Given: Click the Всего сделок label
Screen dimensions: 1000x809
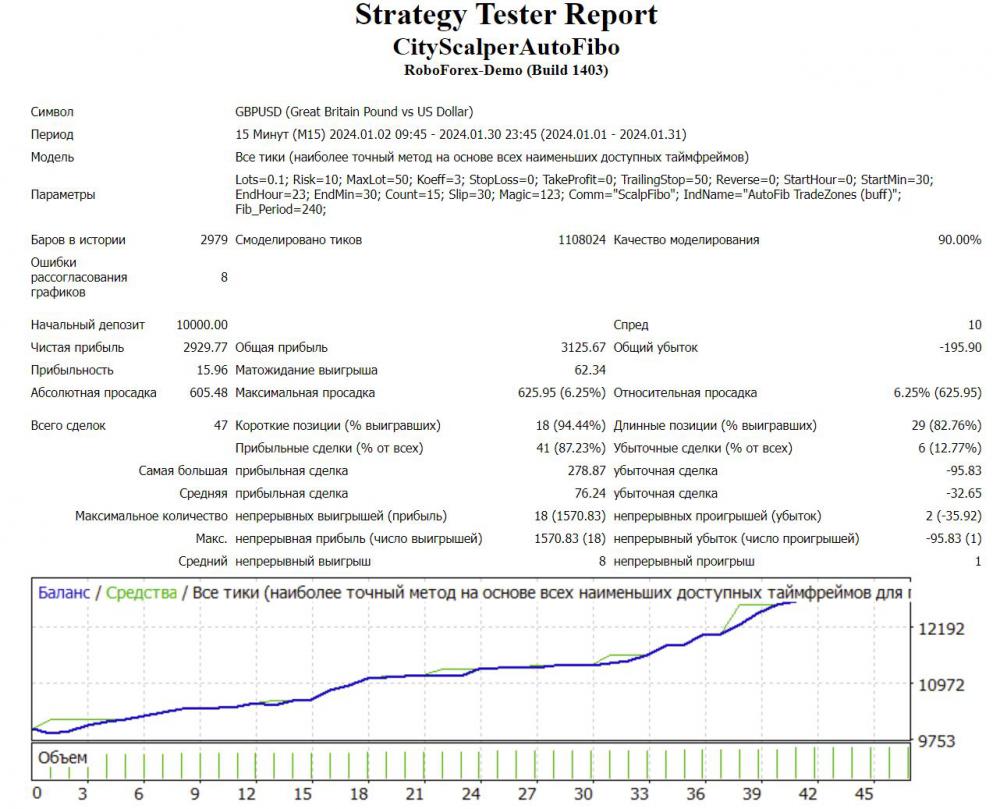Looking at the screenshot, I should point(68,426).
